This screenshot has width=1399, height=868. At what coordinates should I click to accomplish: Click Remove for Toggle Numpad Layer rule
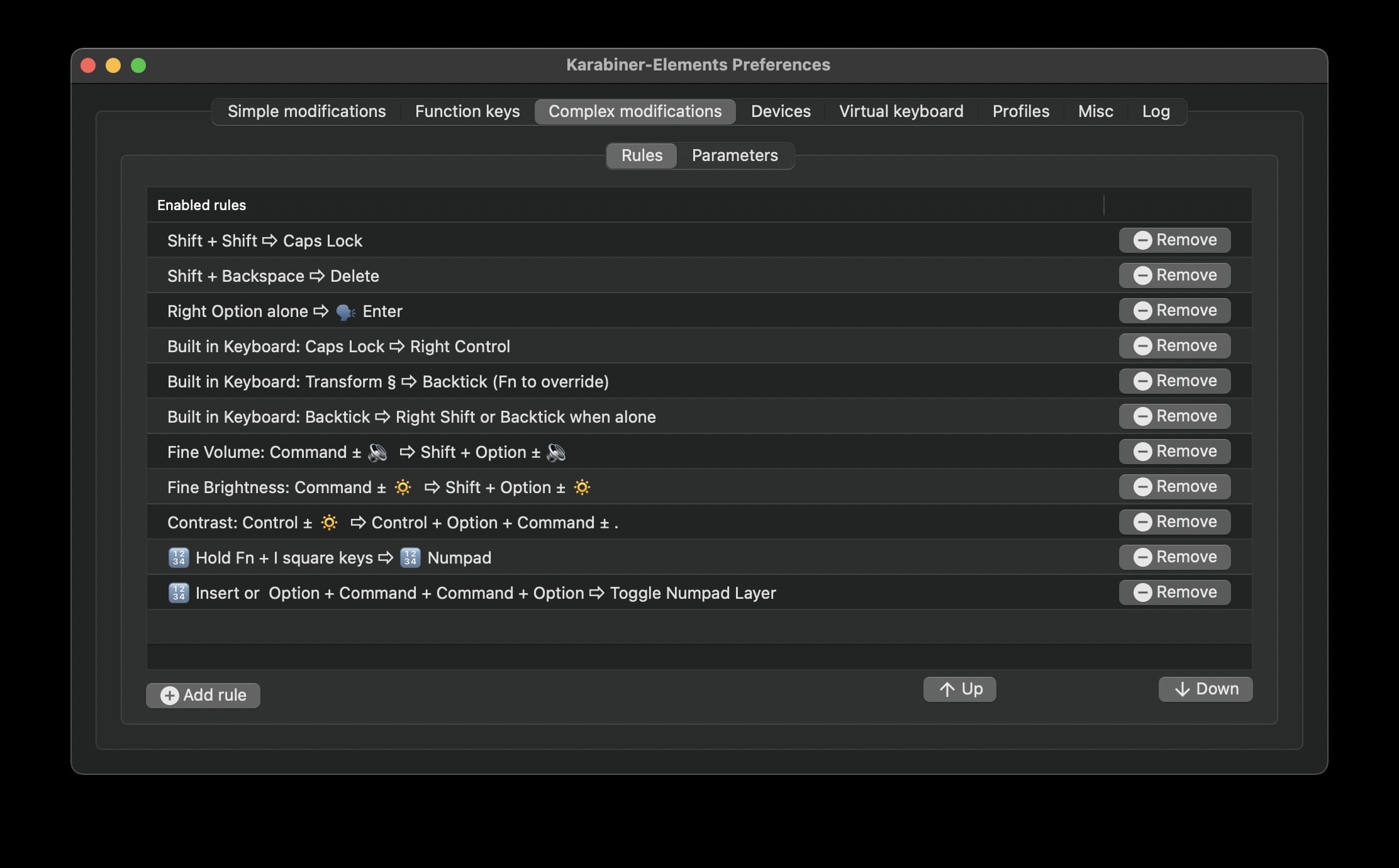point(1175,592)
